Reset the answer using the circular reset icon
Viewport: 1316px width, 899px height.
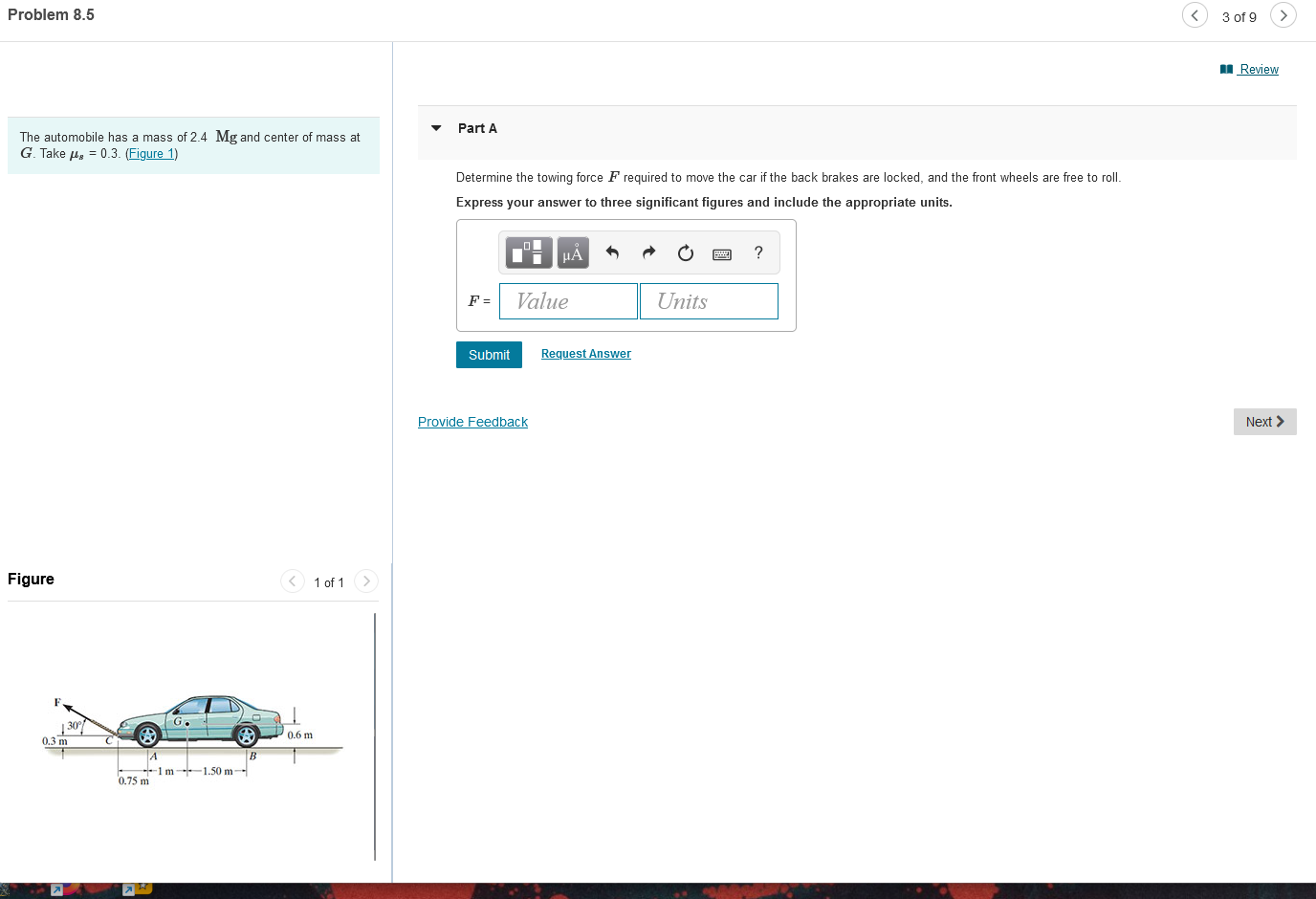point(685,252)
